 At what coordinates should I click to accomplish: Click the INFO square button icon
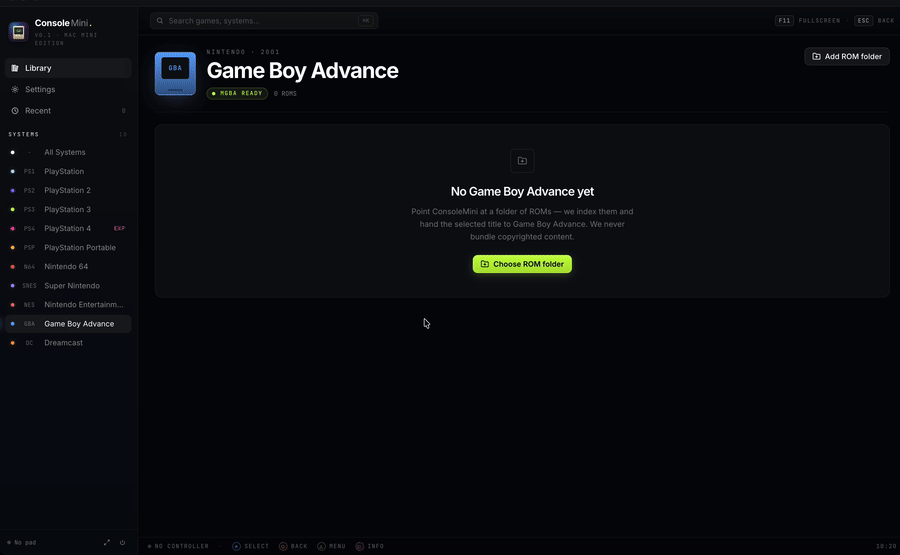click(x=359, y=546)
